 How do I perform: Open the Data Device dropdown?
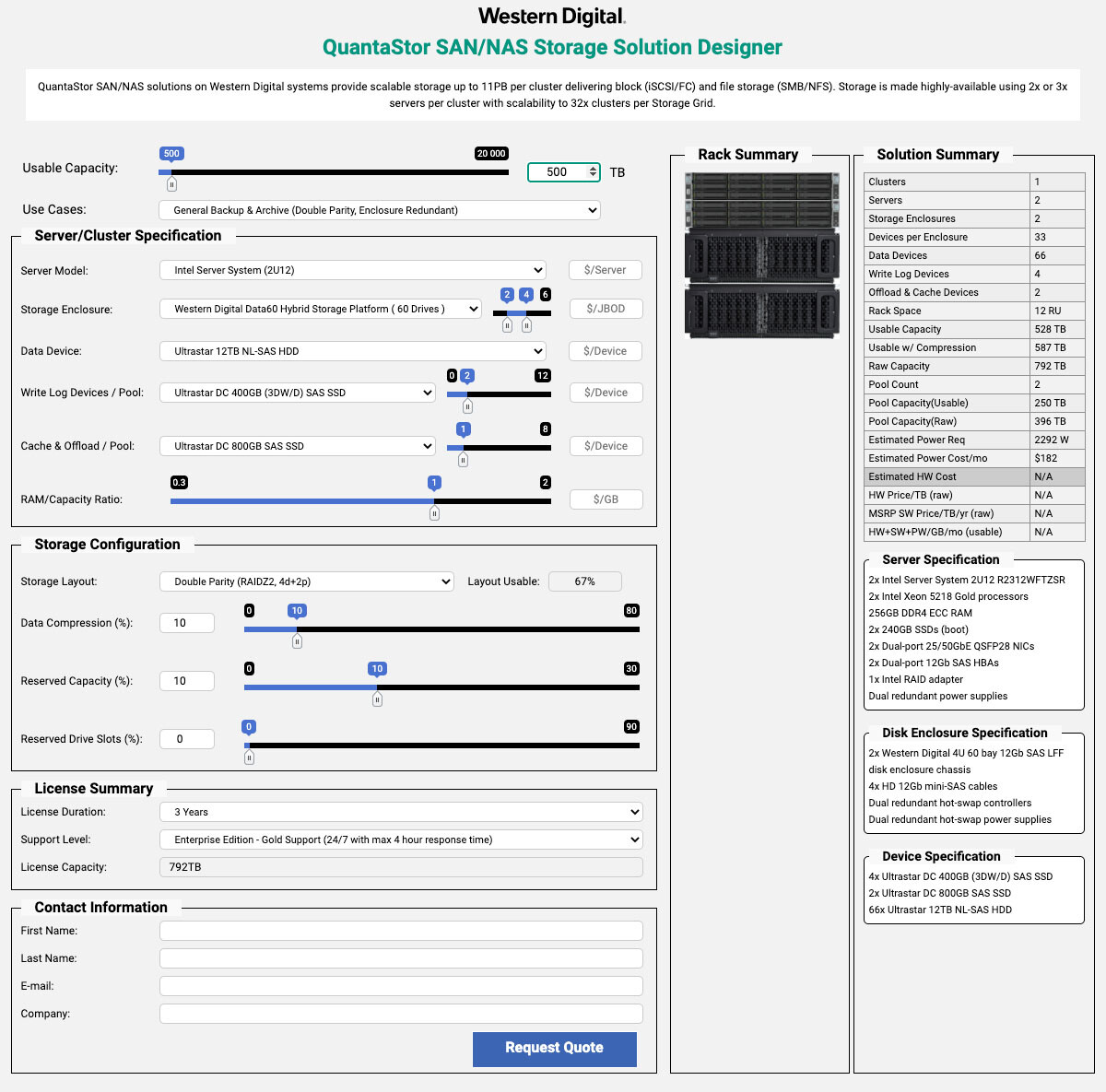point(353,351)
